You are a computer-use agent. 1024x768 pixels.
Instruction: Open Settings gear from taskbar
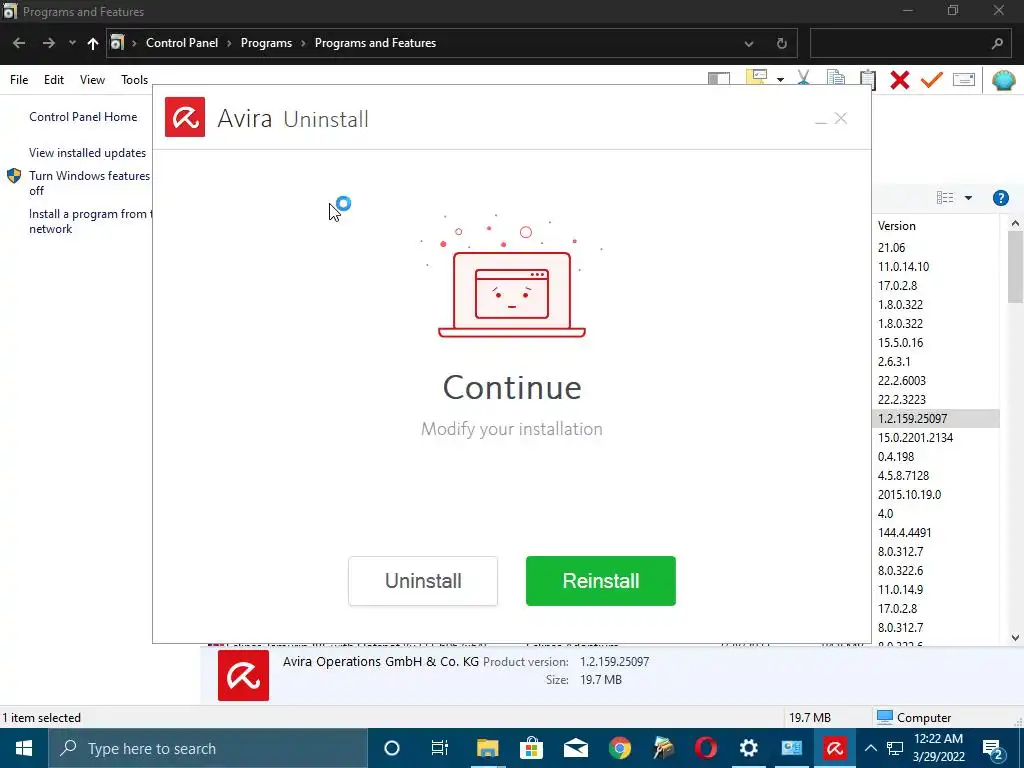coord(748,748)
